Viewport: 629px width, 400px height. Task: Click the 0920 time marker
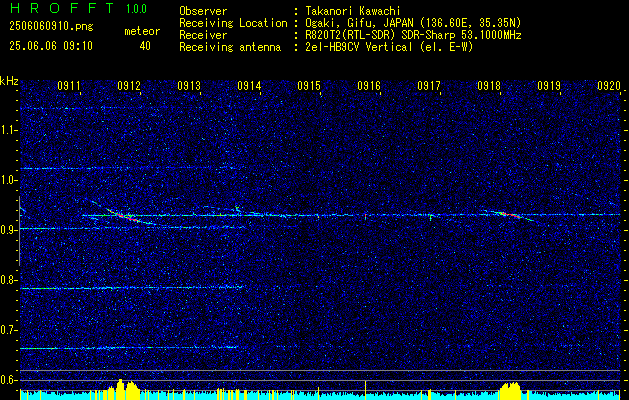click(609, 85)
